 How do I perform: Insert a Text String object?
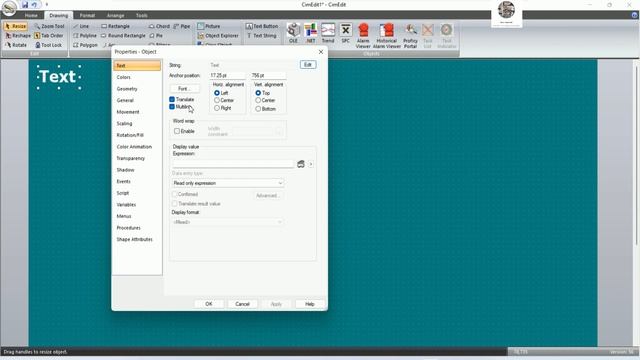tap(262, 36)
